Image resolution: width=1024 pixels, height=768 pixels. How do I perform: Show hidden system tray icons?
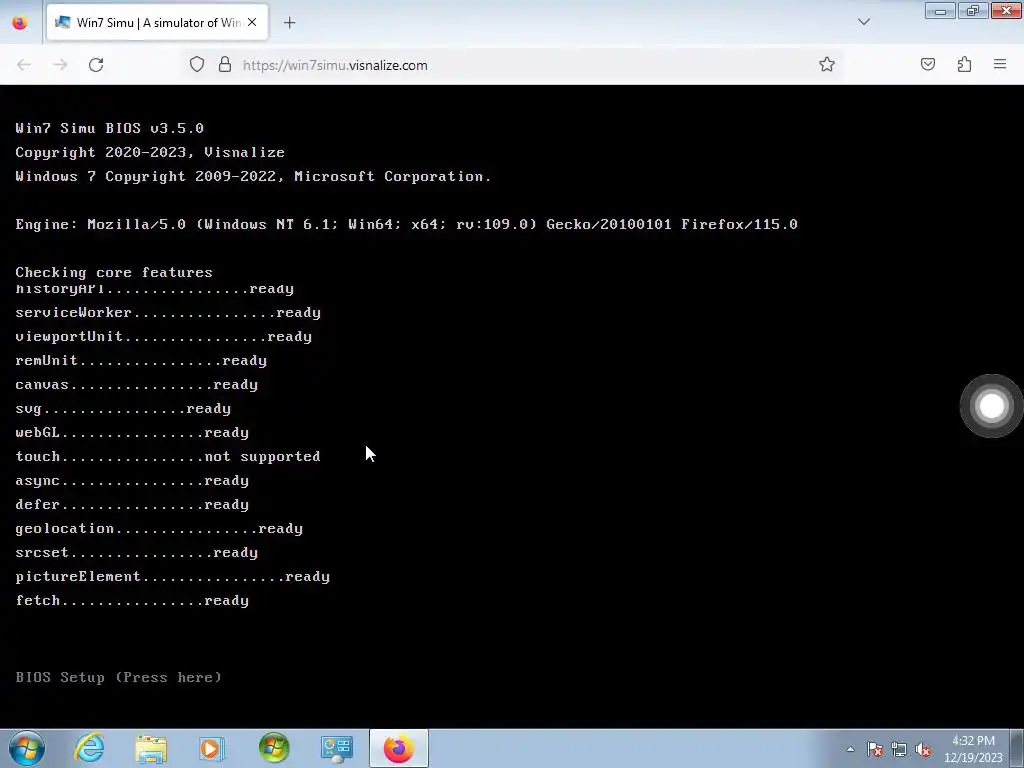tap(850, 749)
